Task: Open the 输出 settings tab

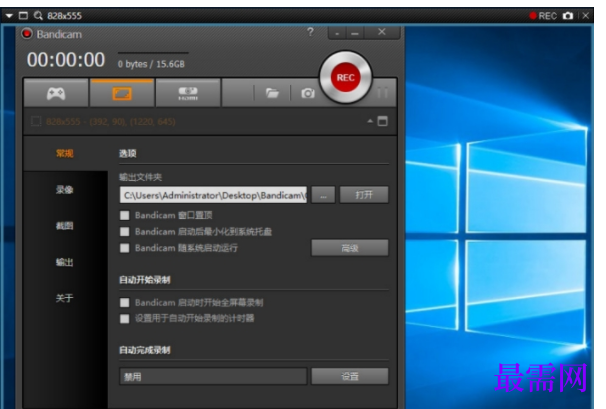Action: pos(65,262)
